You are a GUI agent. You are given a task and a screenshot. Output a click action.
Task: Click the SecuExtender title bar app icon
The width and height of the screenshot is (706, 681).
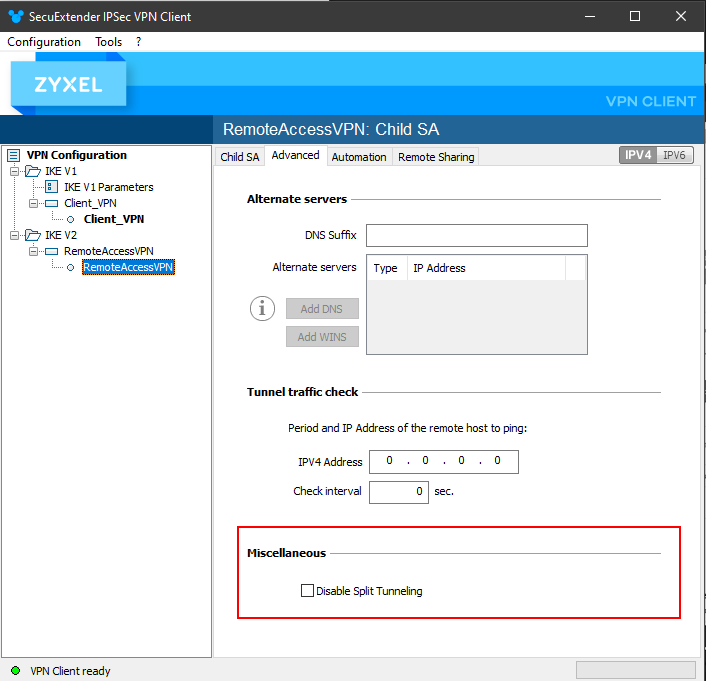click(x=14, y=17)
